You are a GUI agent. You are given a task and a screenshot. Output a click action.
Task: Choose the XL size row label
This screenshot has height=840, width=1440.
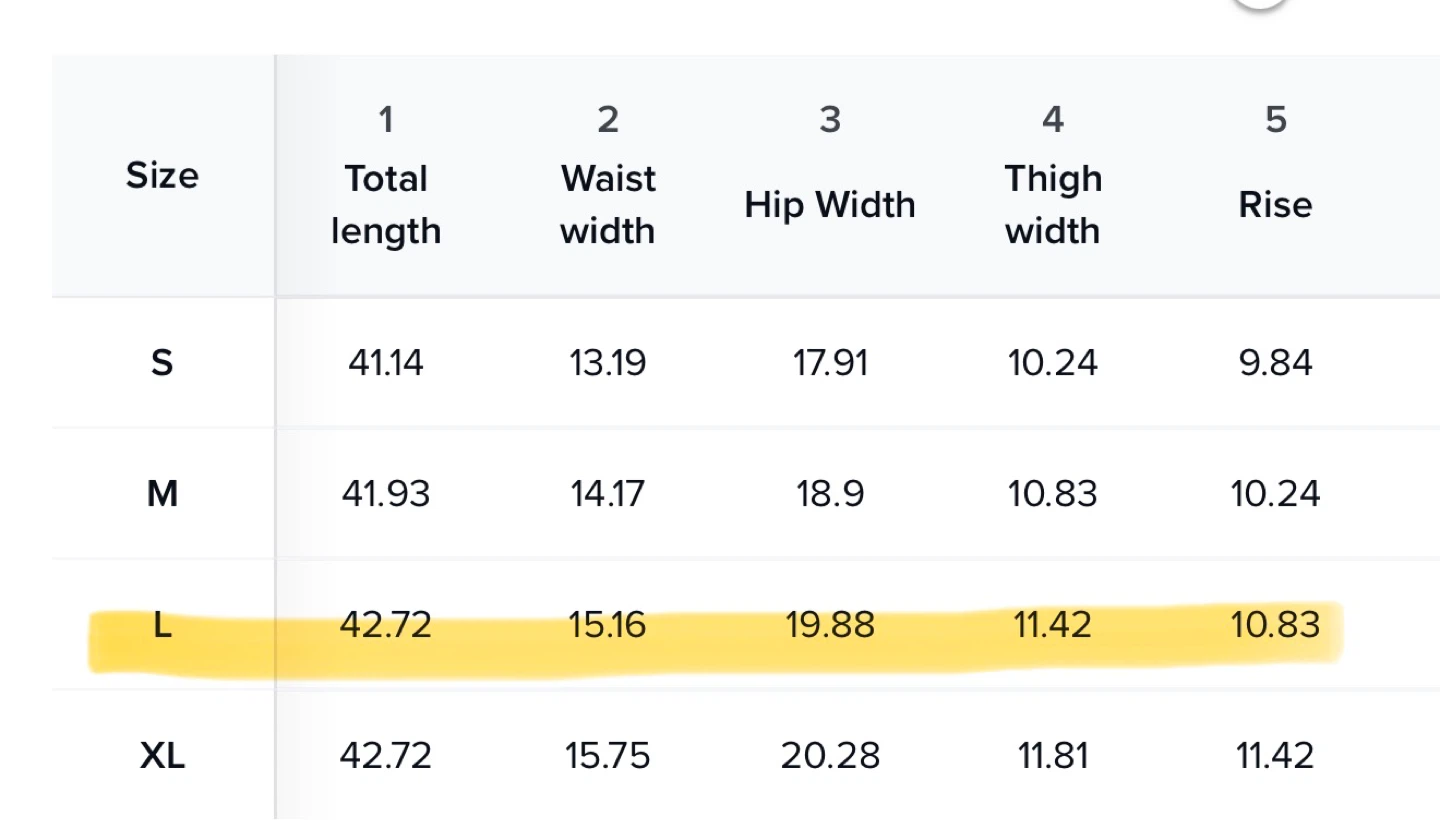(162, 756)
